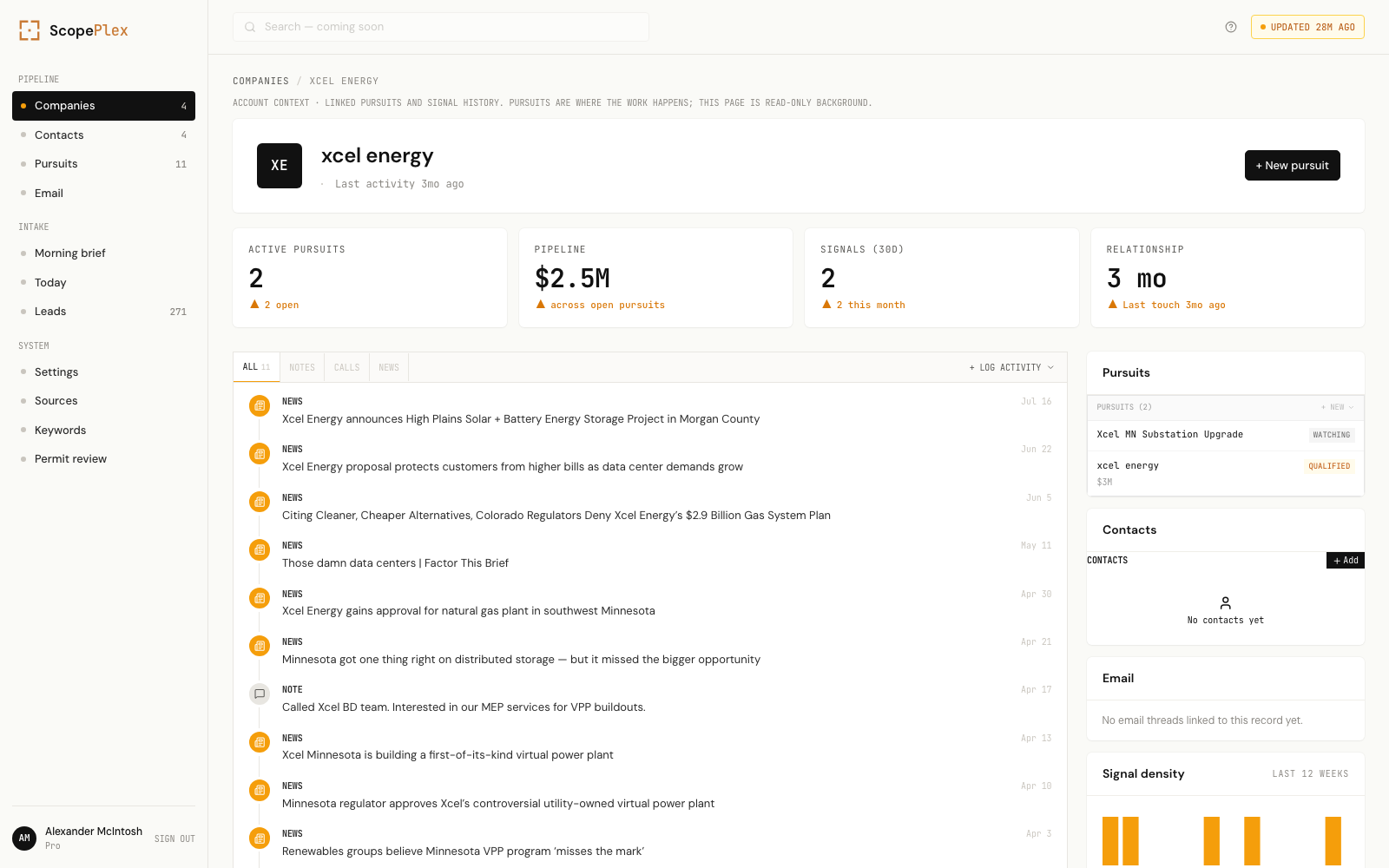Image resolution: width=1389 pixels, height=868 pixels.
Task: Select the All activity tab
Action: [256, 367]
